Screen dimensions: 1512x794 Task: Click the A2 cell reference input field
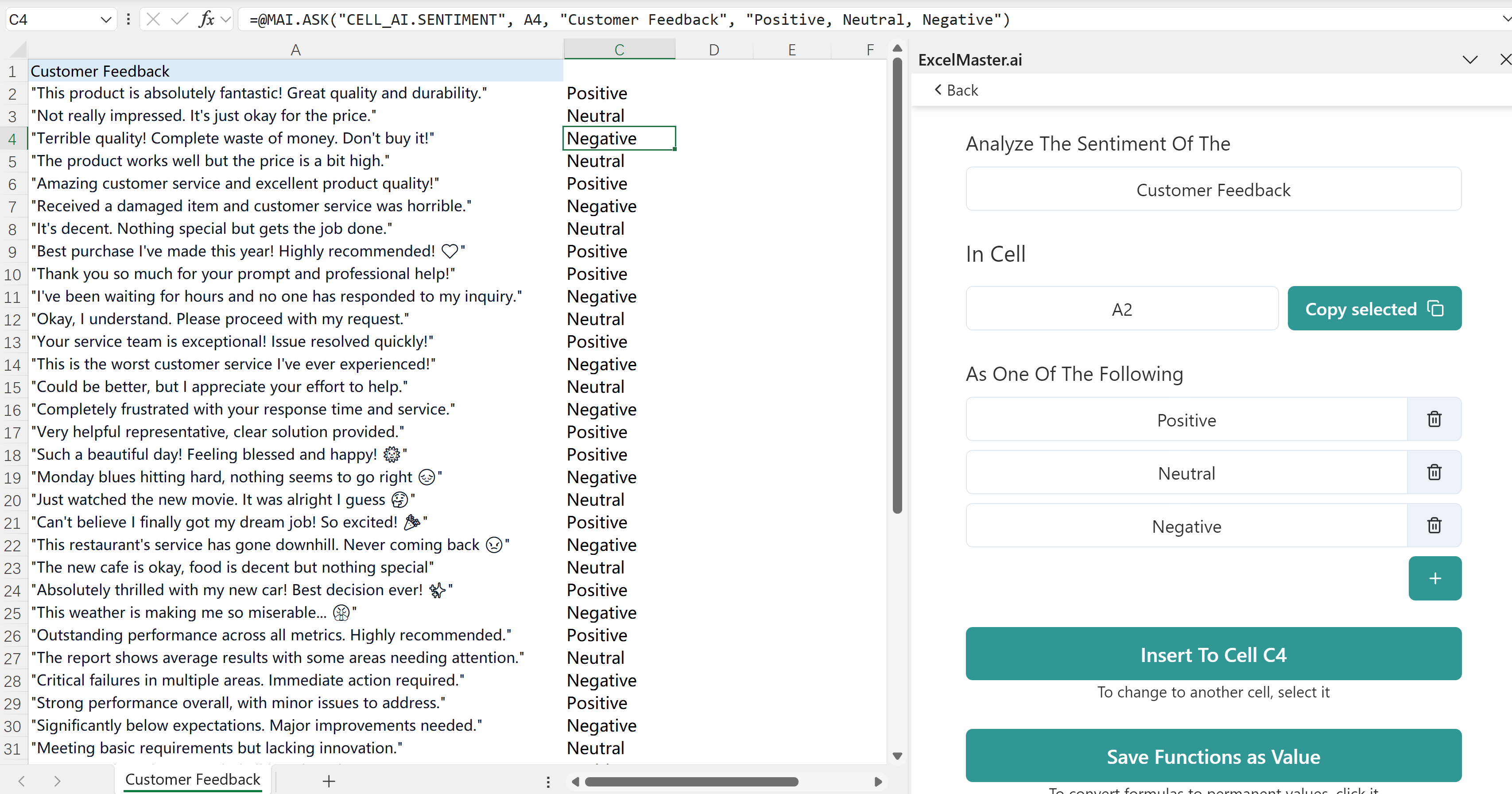pyautogui.click(x=1122, y=308)
